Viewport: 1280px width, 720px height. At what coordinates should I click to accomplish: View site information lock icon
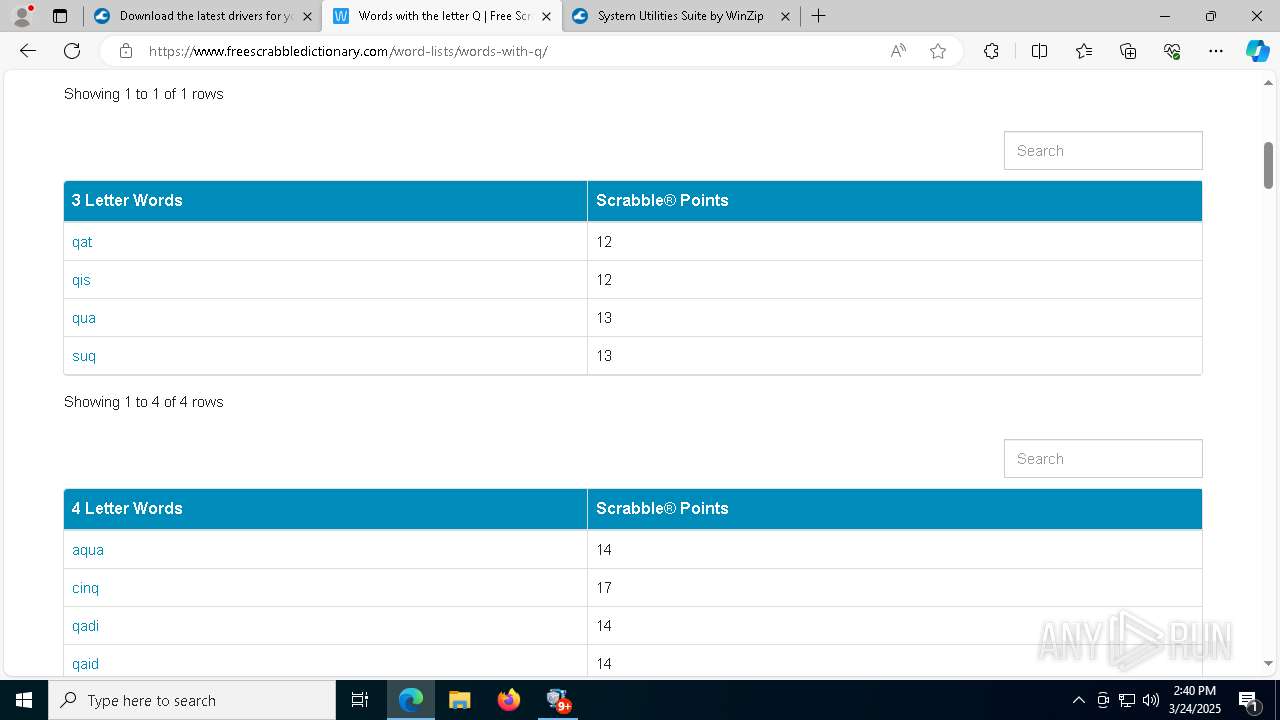coord(126,51)
